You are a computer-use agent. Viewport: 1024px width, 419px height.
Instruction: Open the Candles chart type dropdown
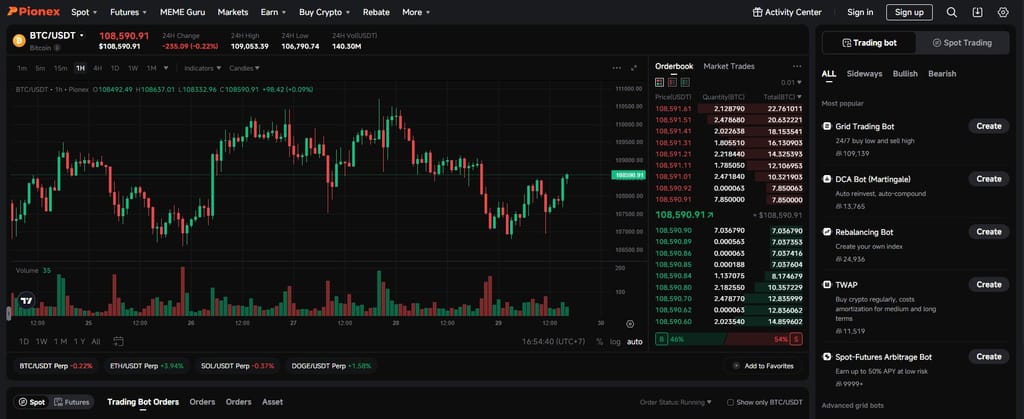(x=244, y=68)
